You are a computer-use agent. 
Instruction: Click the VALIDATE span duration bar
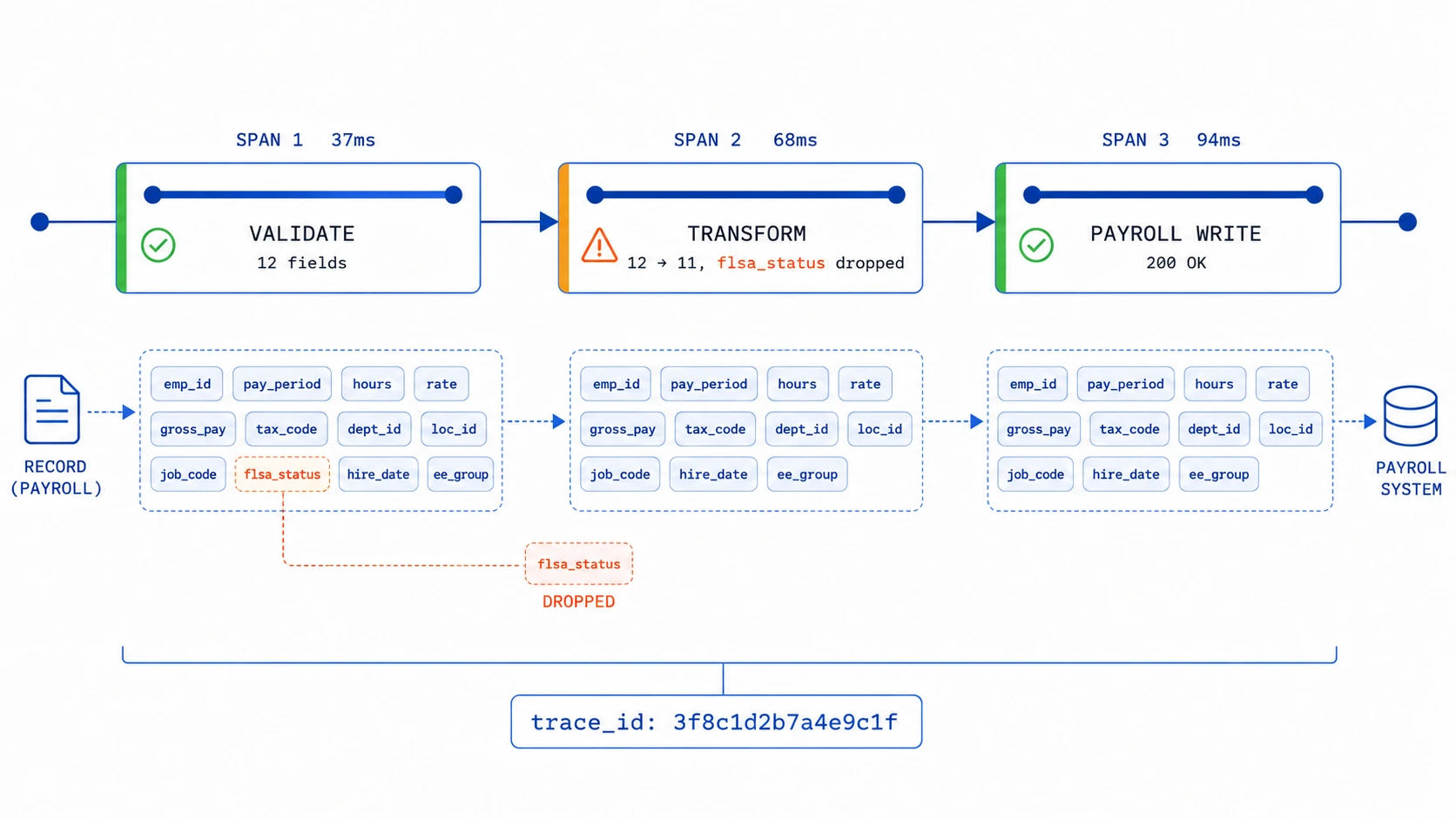click(x=303, y=195)
